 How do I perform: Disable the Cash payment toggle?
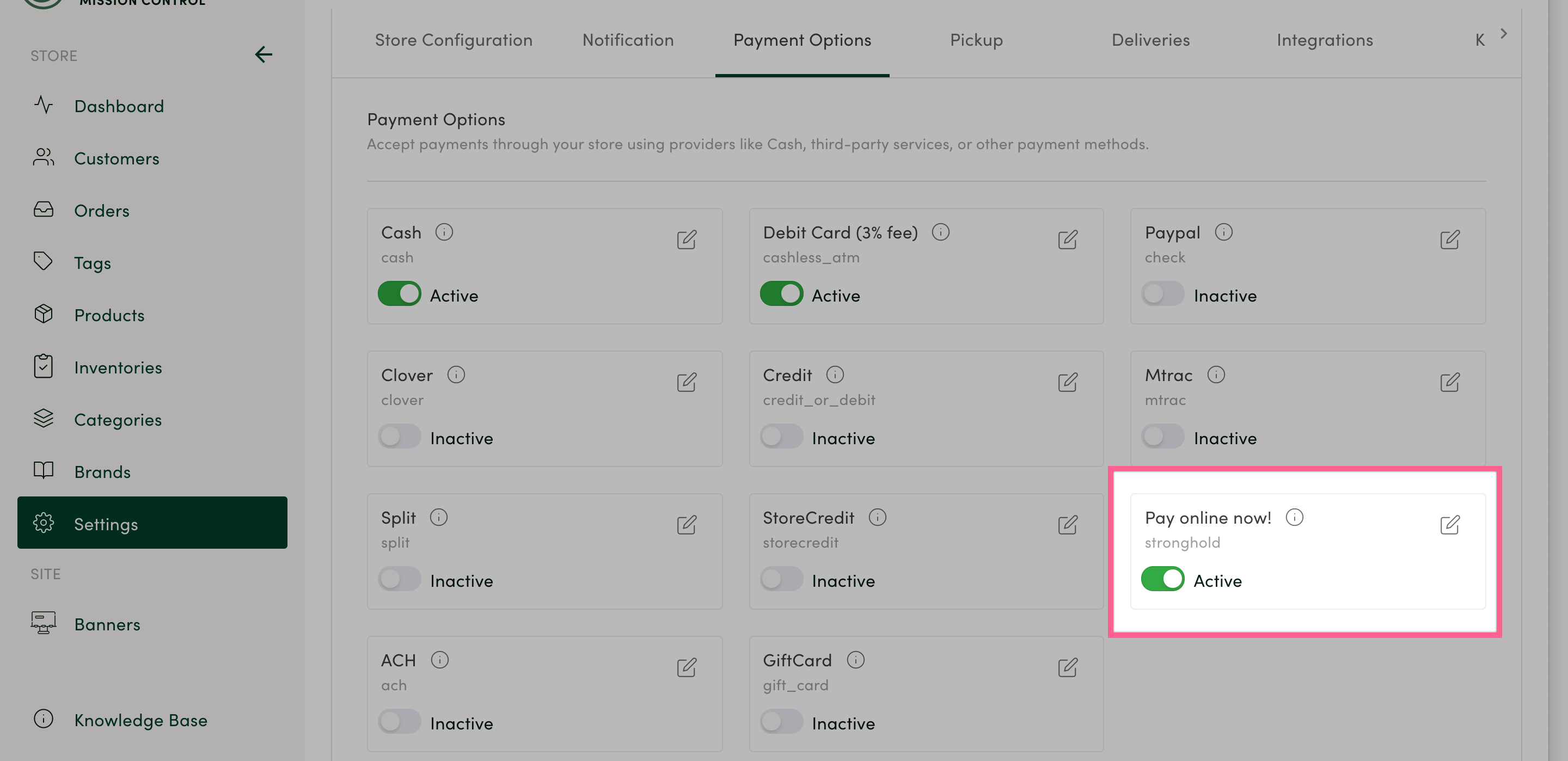coord(399,294)
